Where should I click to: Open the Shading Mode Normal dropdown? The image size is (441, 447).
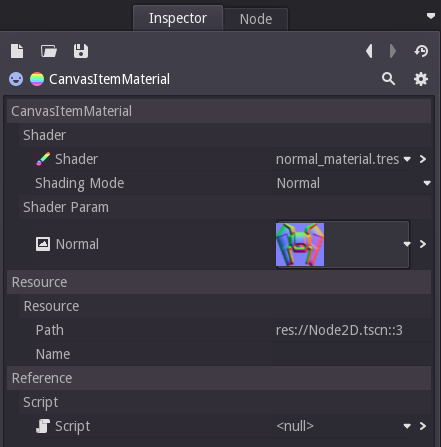pos(354,183)
